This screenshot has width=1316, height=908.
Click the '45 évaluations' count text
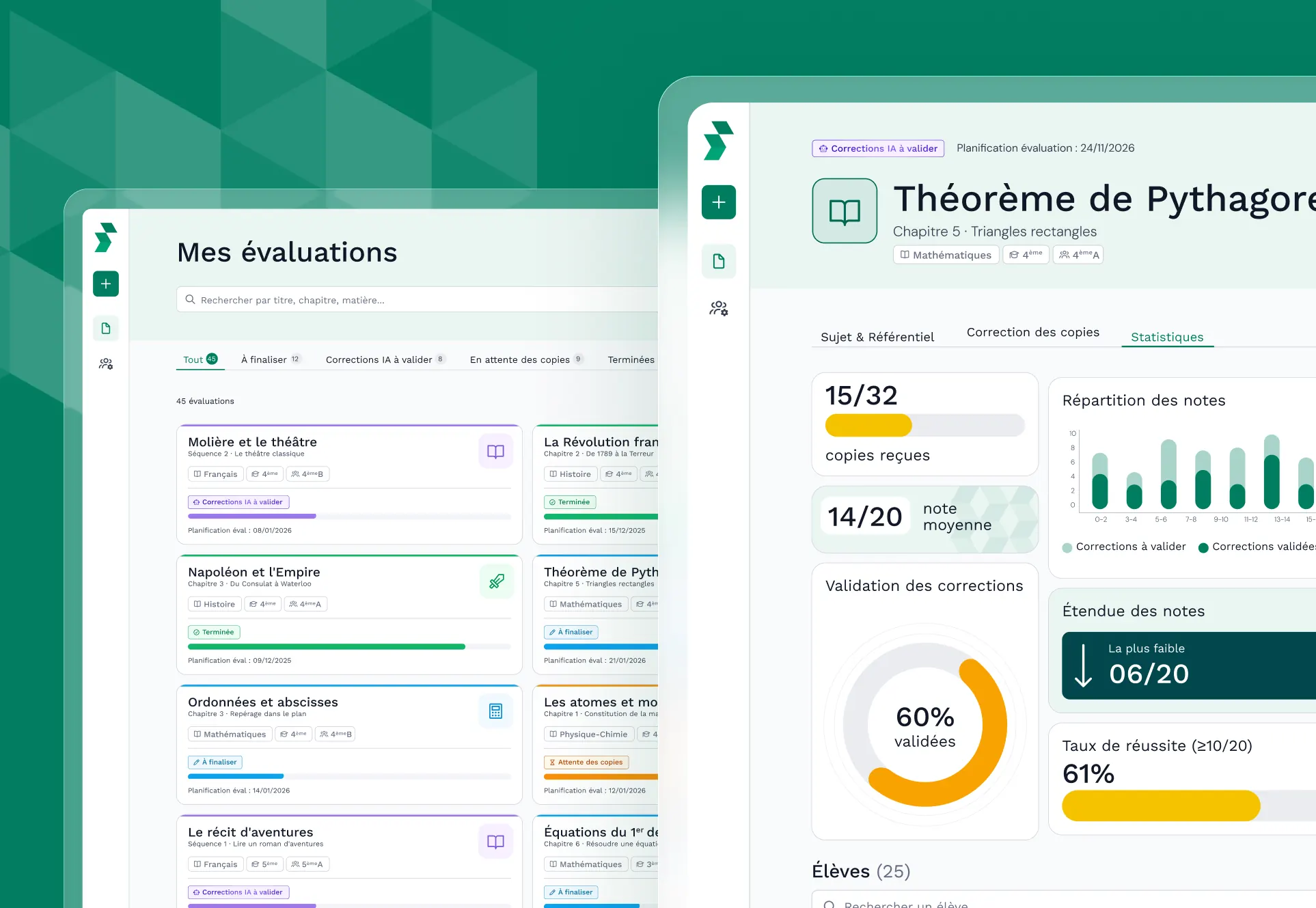(x=205, y=401)
